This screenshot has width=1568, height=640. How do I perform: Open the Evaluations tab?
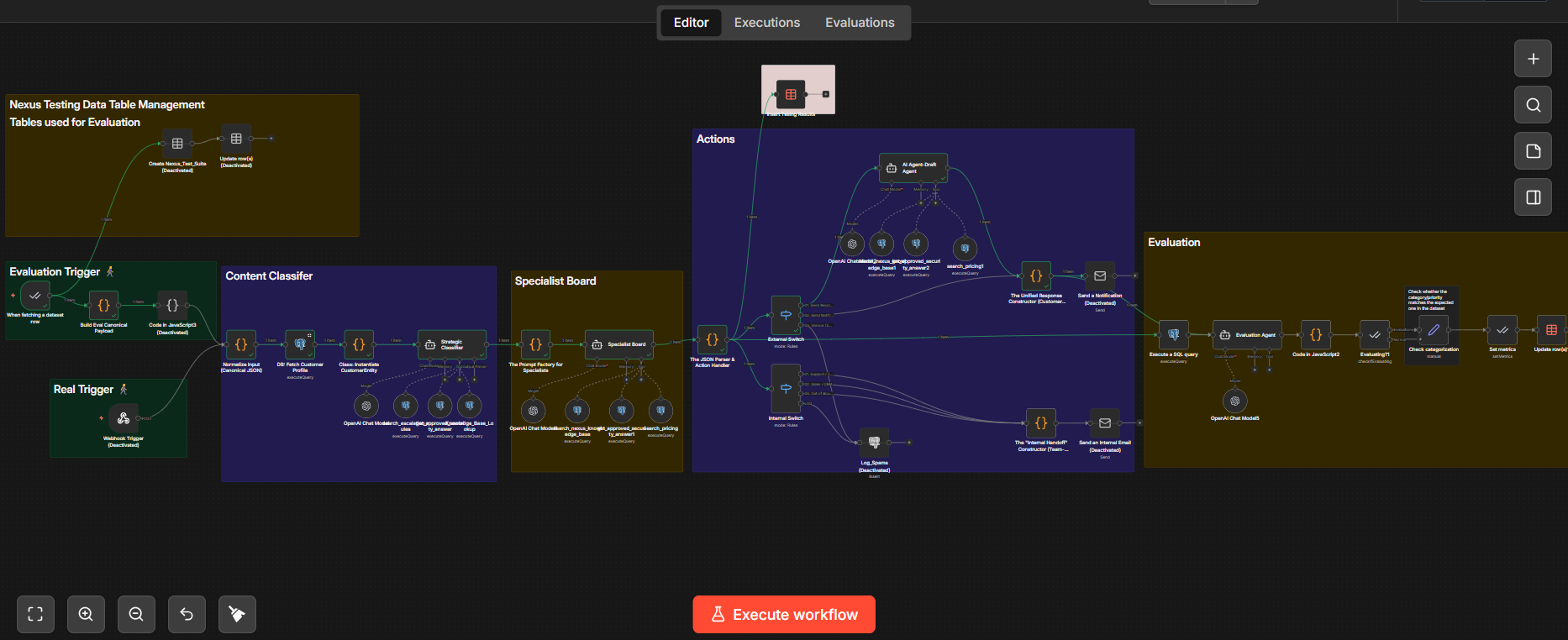tap(859, 23)
